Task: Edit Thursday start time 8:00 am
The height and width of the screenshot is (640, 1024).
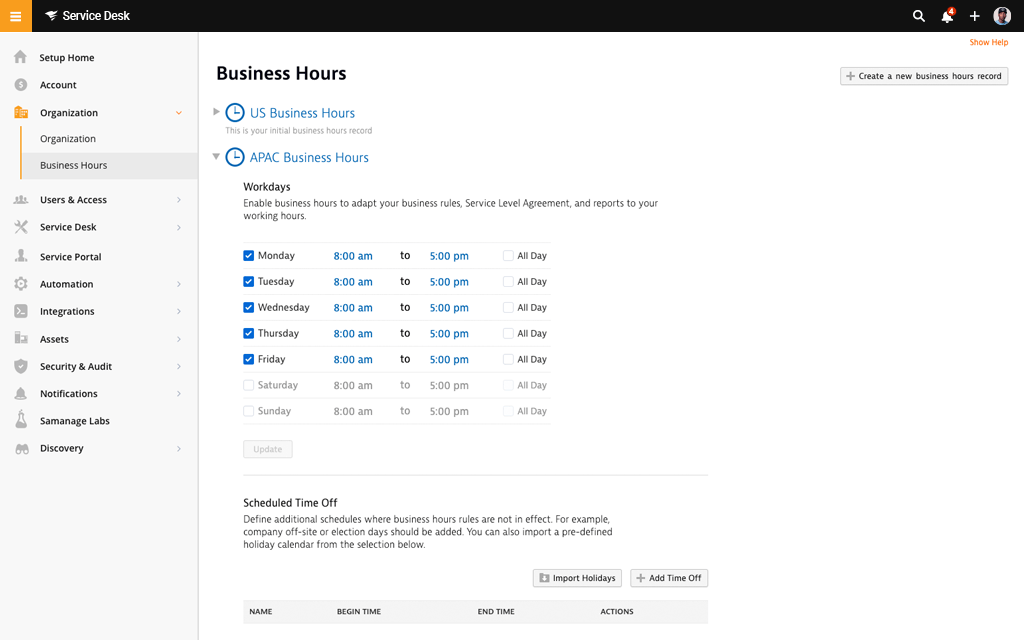Action: pyautogui.click(x=353, y=334)
